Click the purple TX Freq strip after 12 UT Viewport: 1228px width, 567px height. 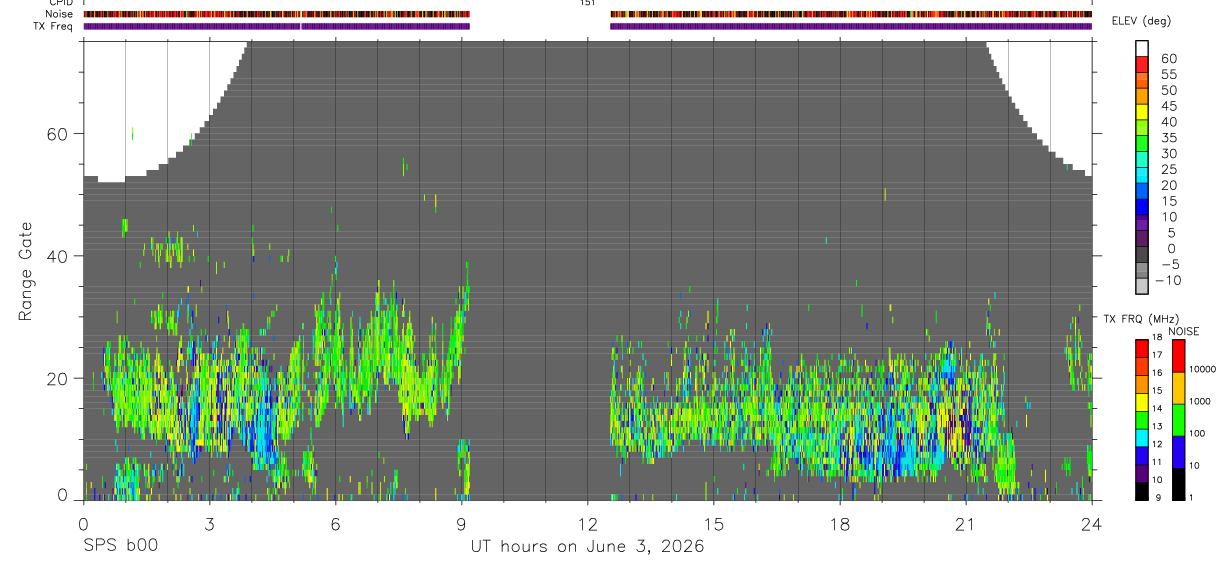(851, 26)
